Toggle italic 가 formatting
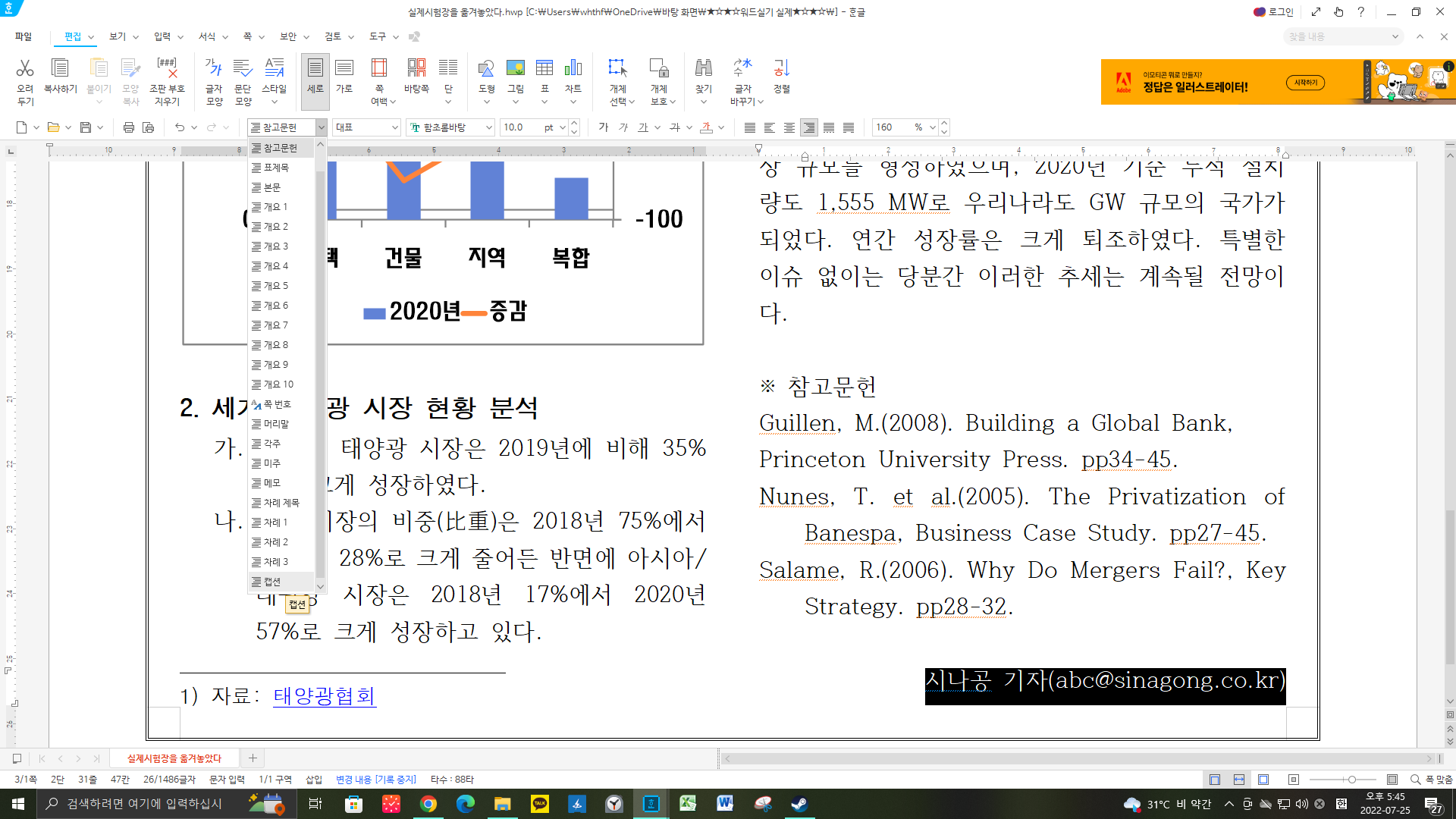Image resolution: width=1456 pixels, height=819 pixels. [623, 127]
